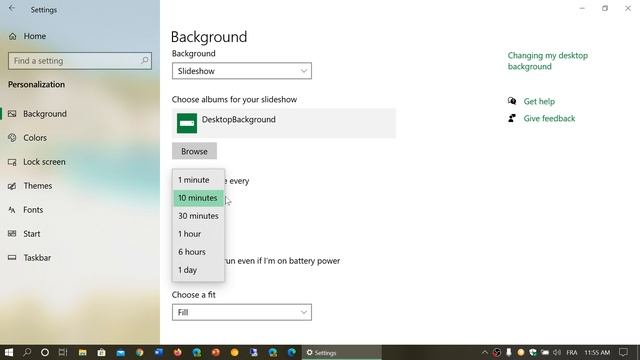
Task: Open the Taskbar settings page
Action: (37, 258)
